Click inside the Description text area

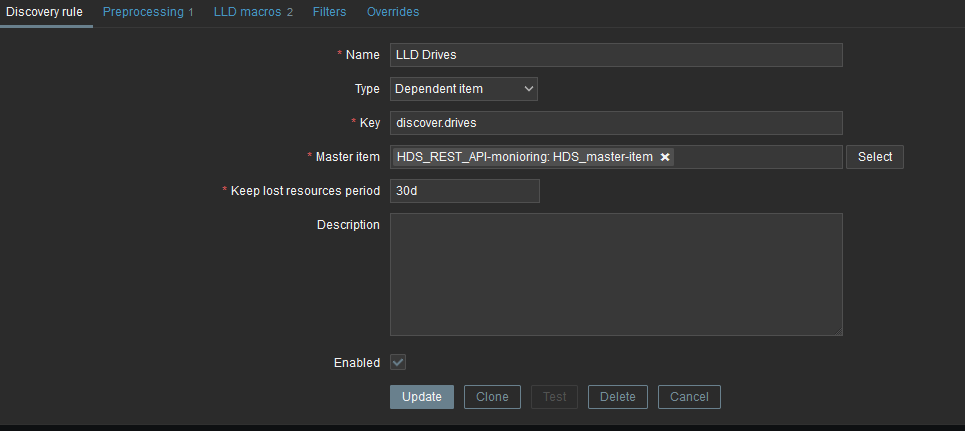click(x=616, y=274)
